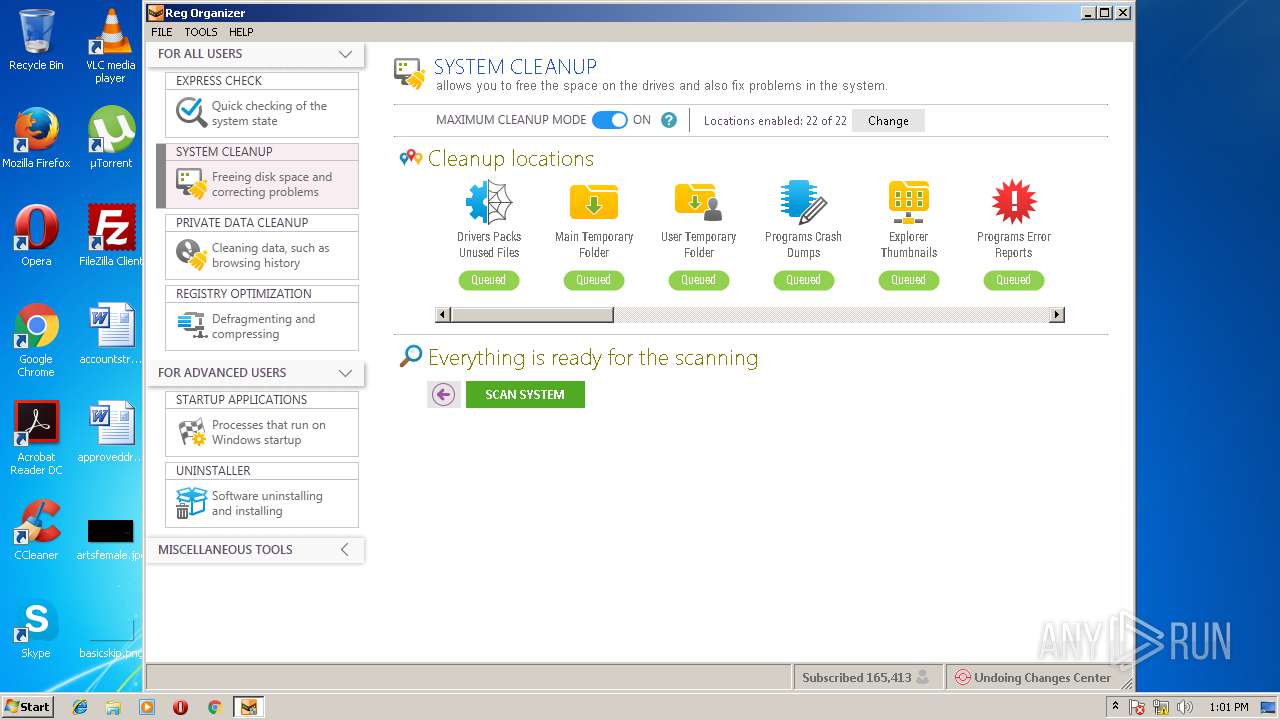Screen dimensions: 1280x720
Task: Select Programs Crash Dumps icon
Action: coord(803,203)
